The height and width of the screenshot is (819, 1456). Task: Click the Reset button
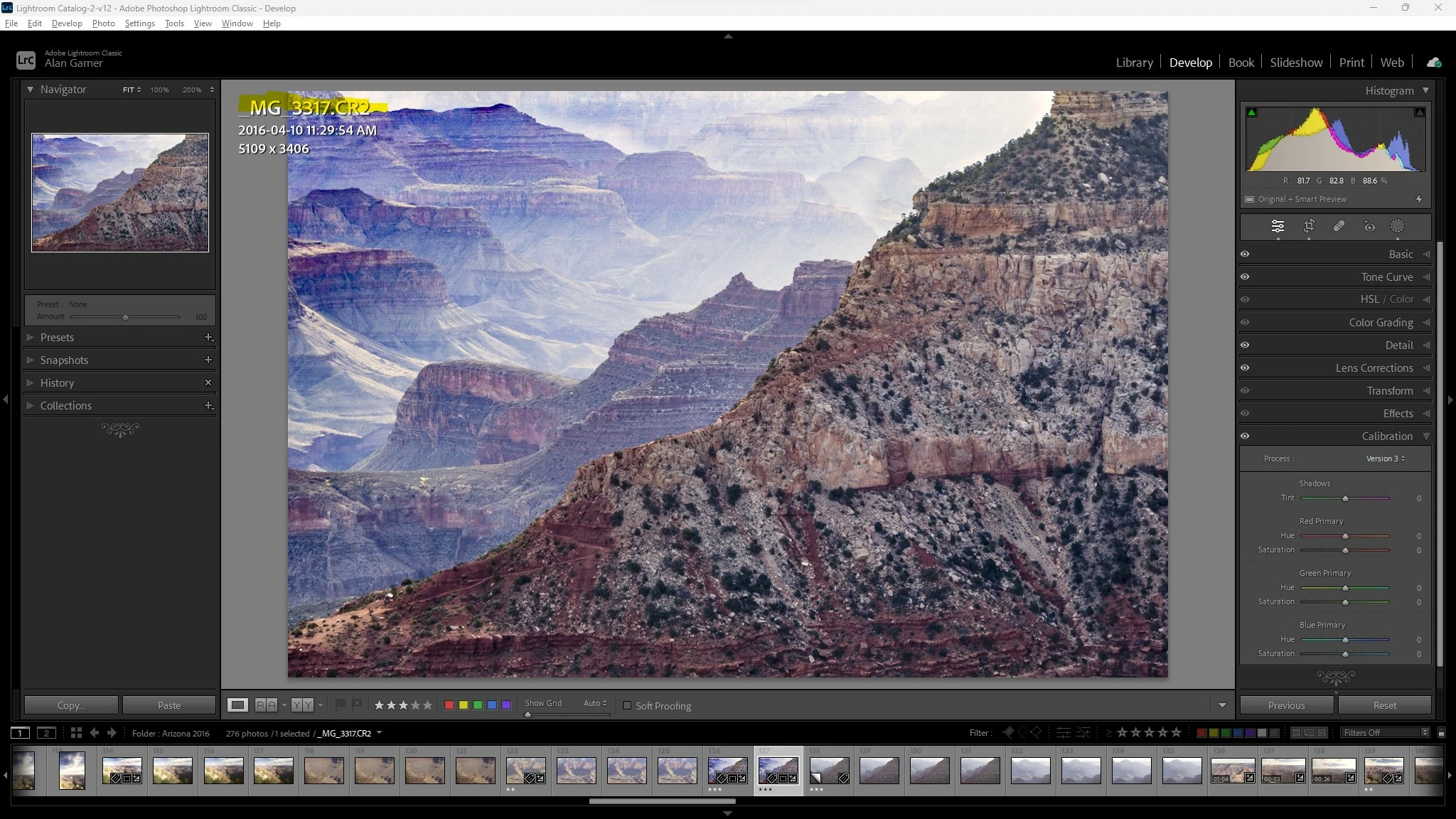[x=1384, y=705]
